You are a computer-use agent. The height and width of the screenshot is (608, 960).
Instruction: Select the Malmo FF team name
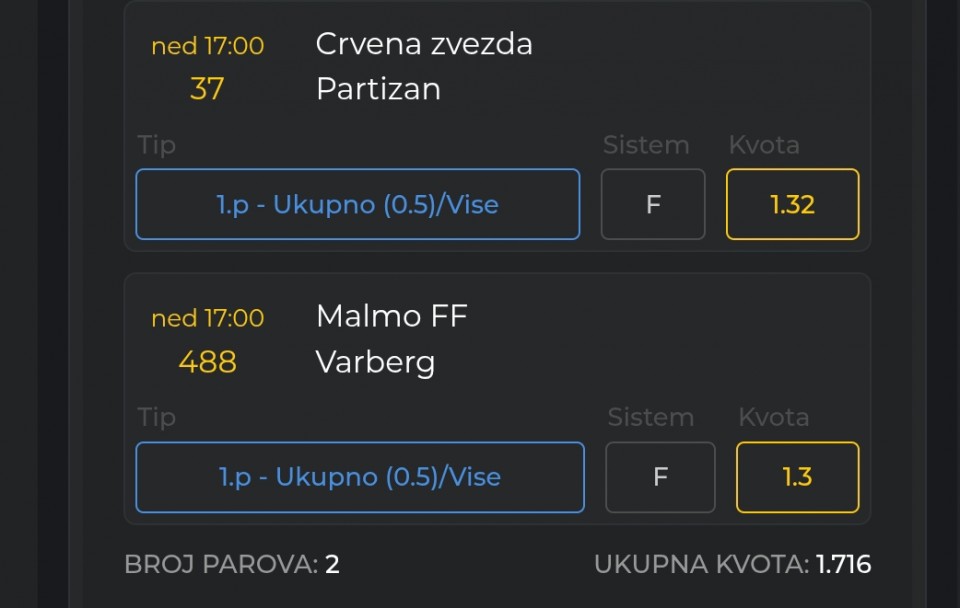[392, 316]
